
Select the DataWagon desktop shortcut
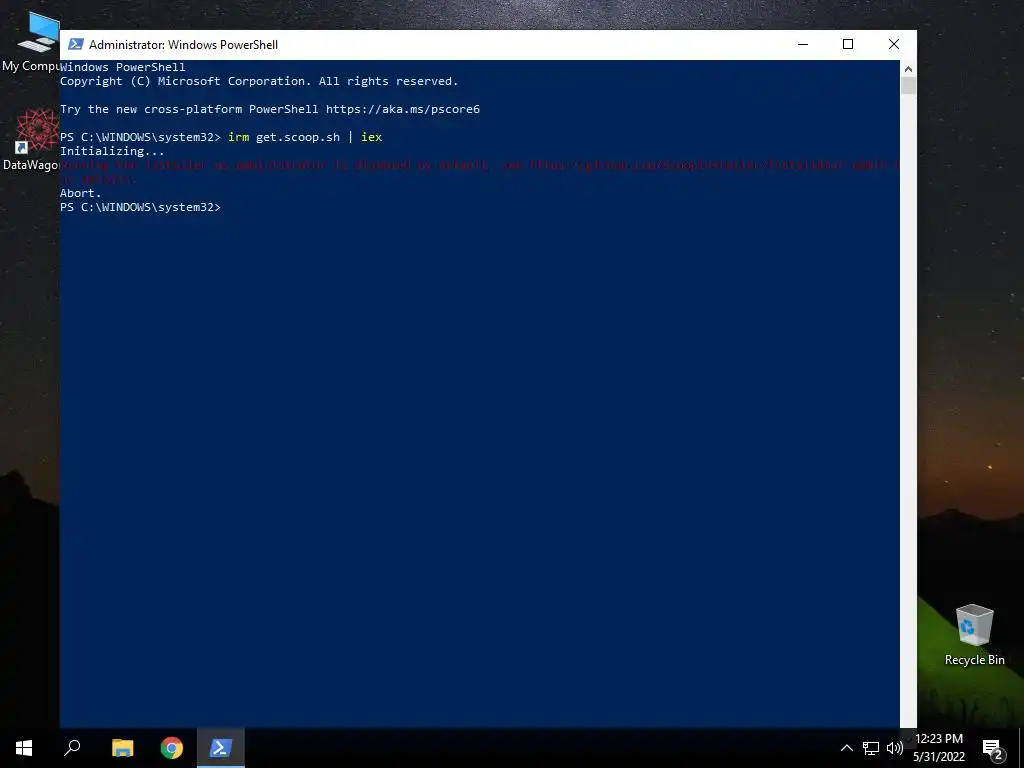[30, 140]
